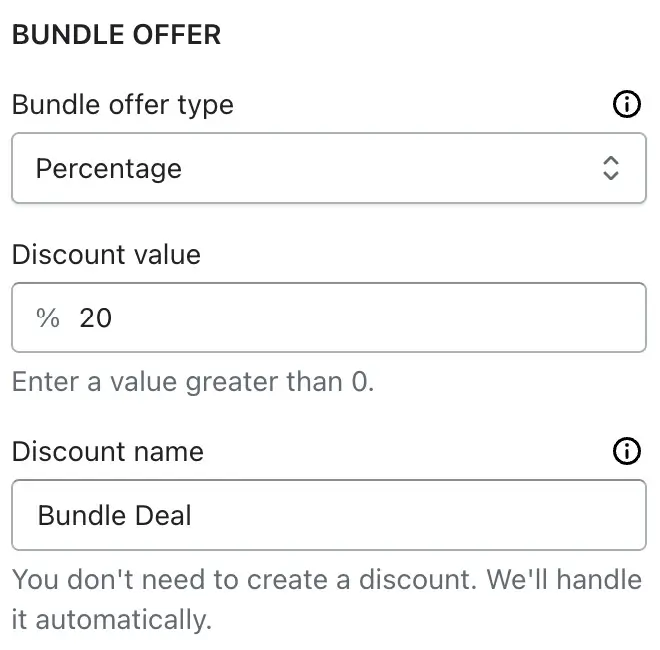Click the info icon beside Discount name
The height and width of the screenshot is (650, 660).
pos(626,451)
